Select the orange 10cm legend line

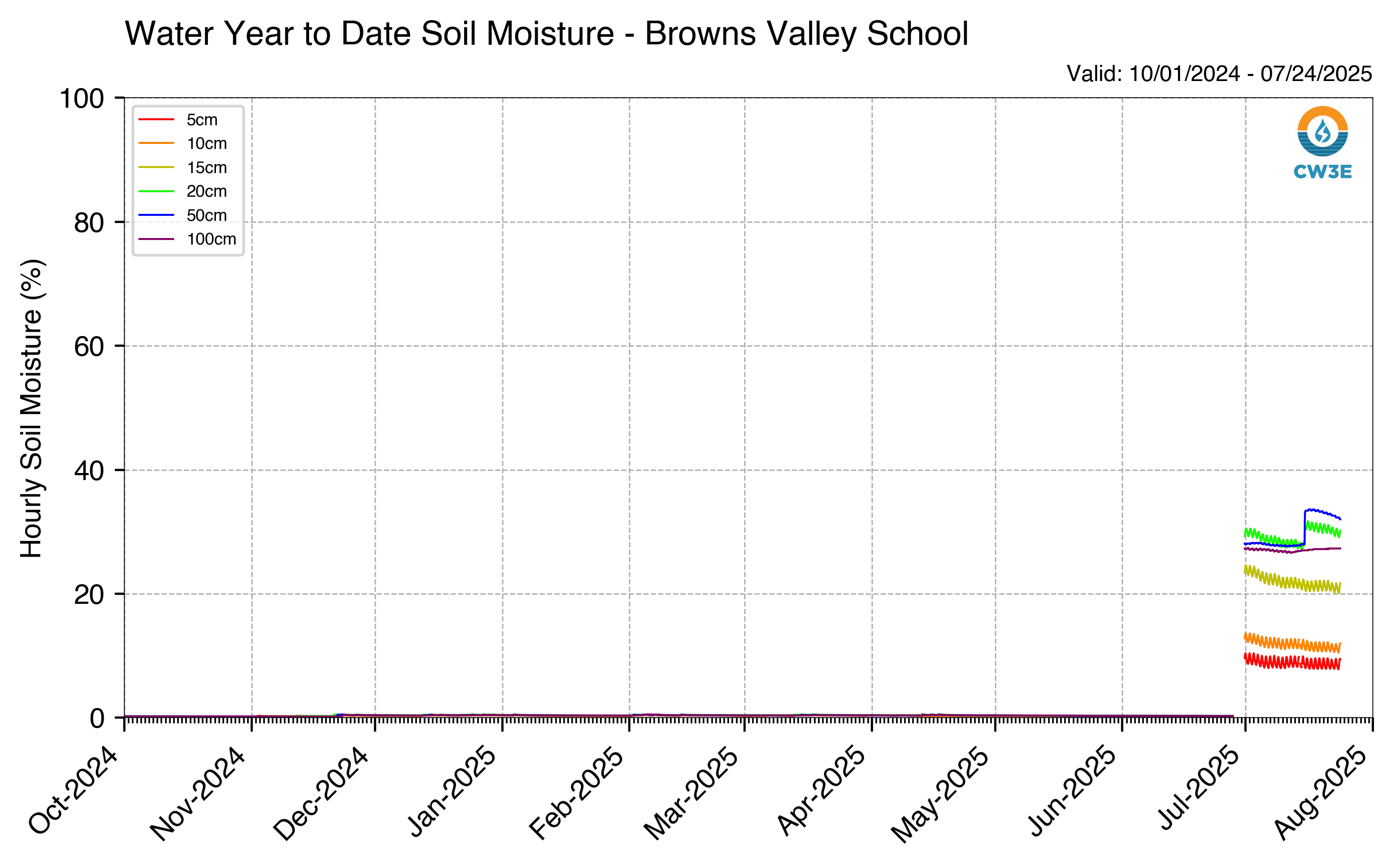point(156,143)
